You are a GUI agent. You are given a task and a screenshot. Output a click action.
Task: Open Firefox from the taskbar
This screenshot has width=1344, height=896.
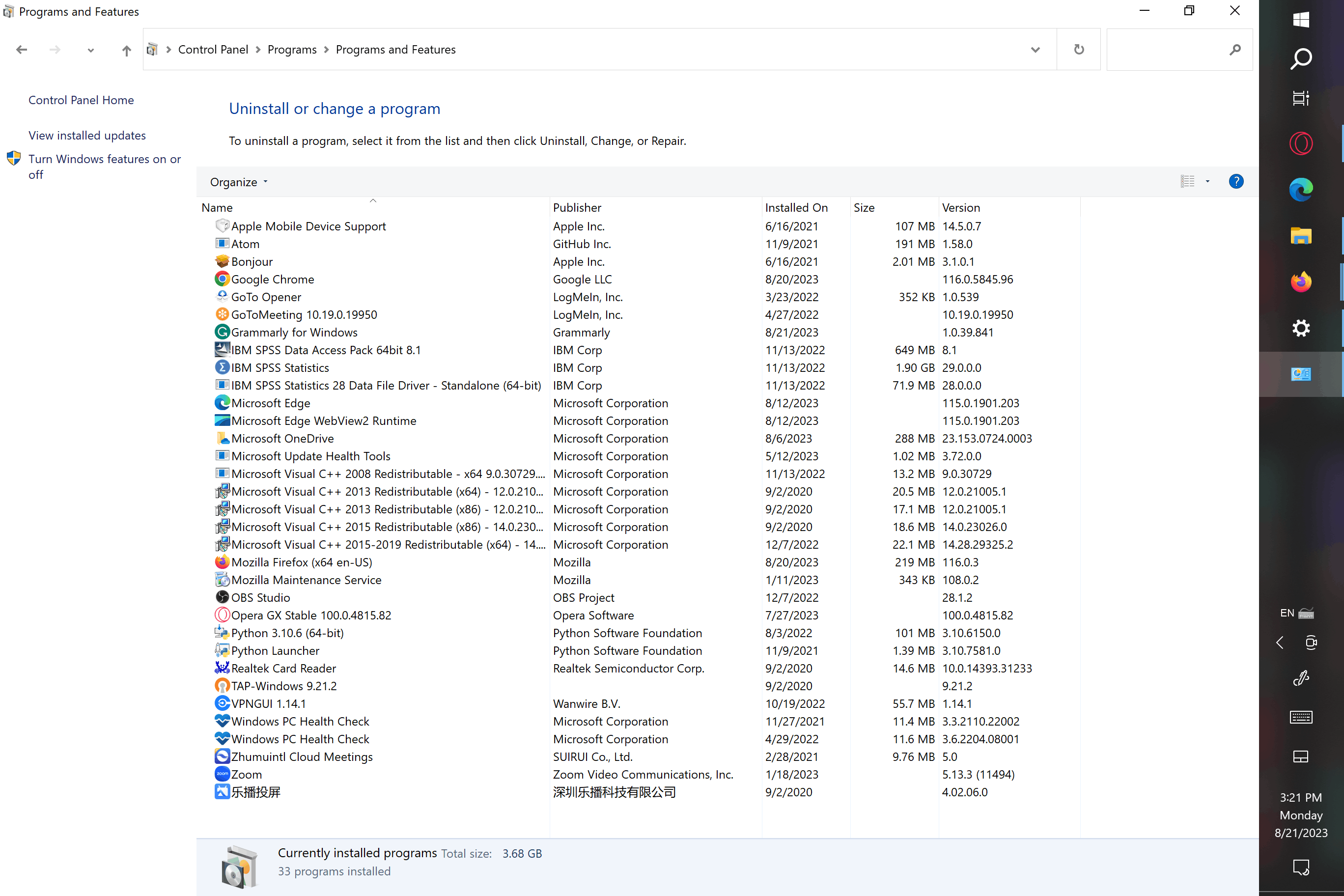pyautogui.click(x=1301, y=281)
